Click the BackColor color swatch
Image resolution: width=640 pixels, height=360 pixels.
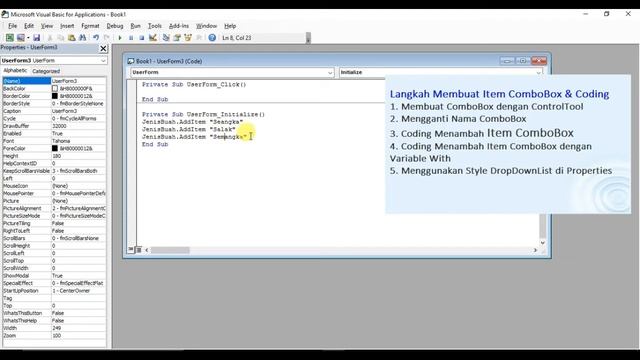(55, 89)
